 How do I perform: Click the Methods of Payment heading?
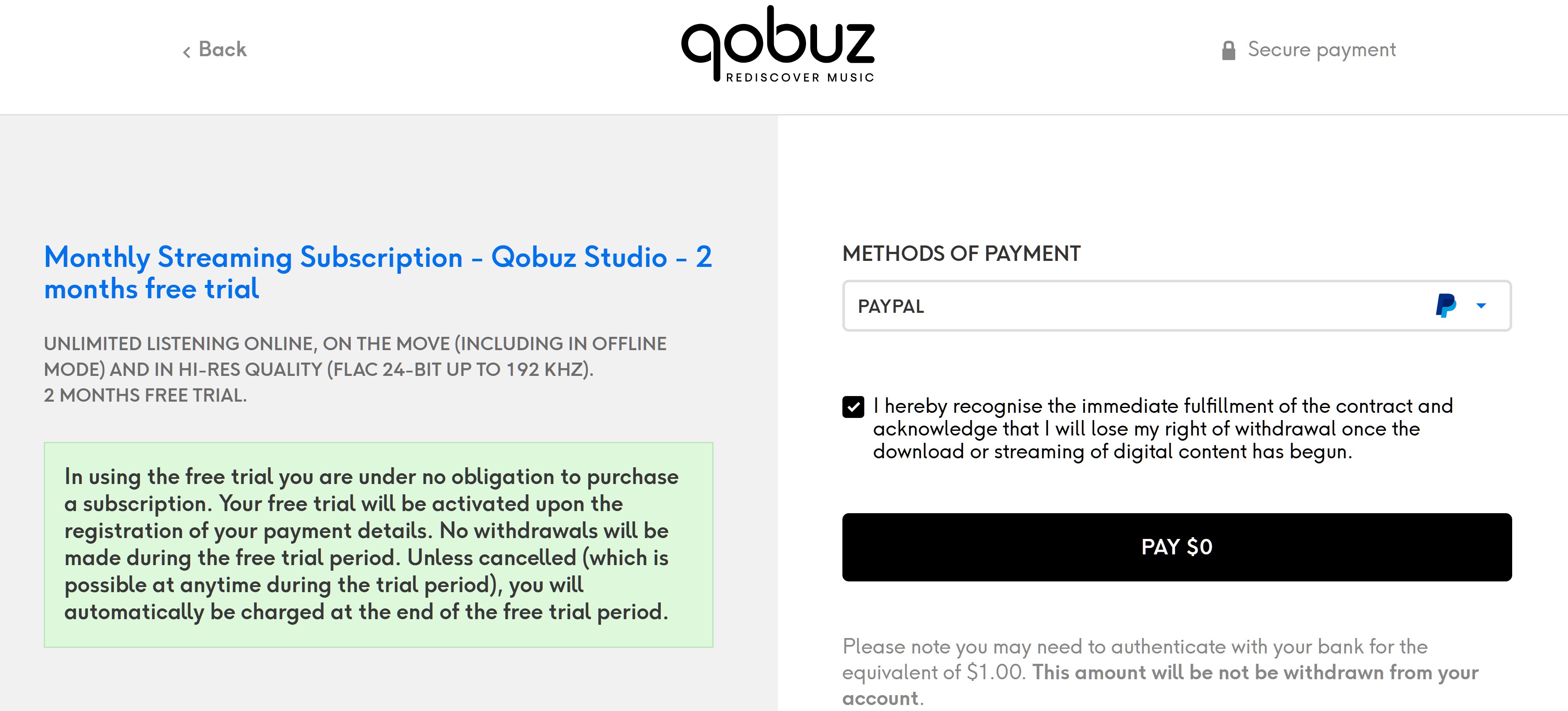click(x=961, y=254)
